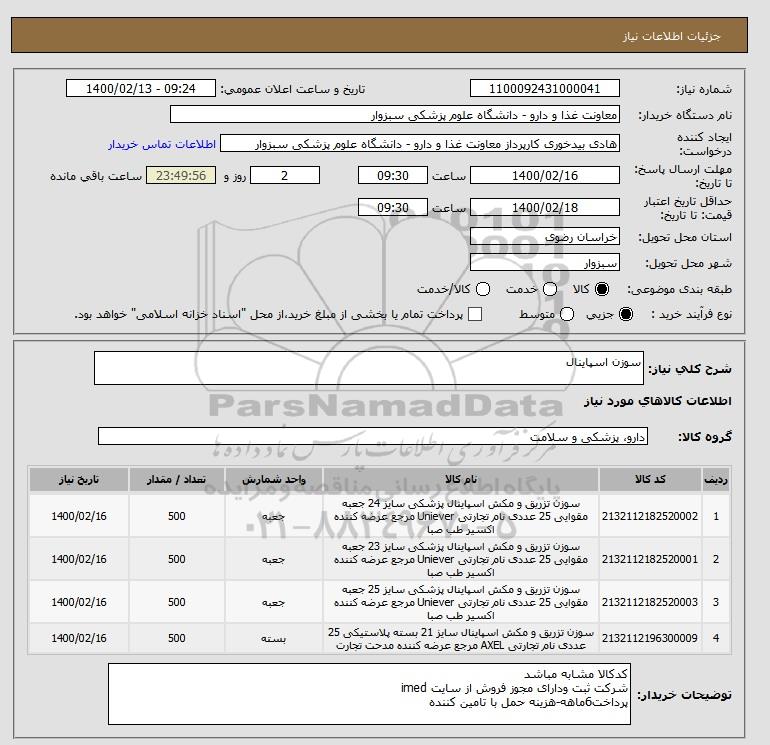Click the size 23 spinal needle item name

pos(461,559)
